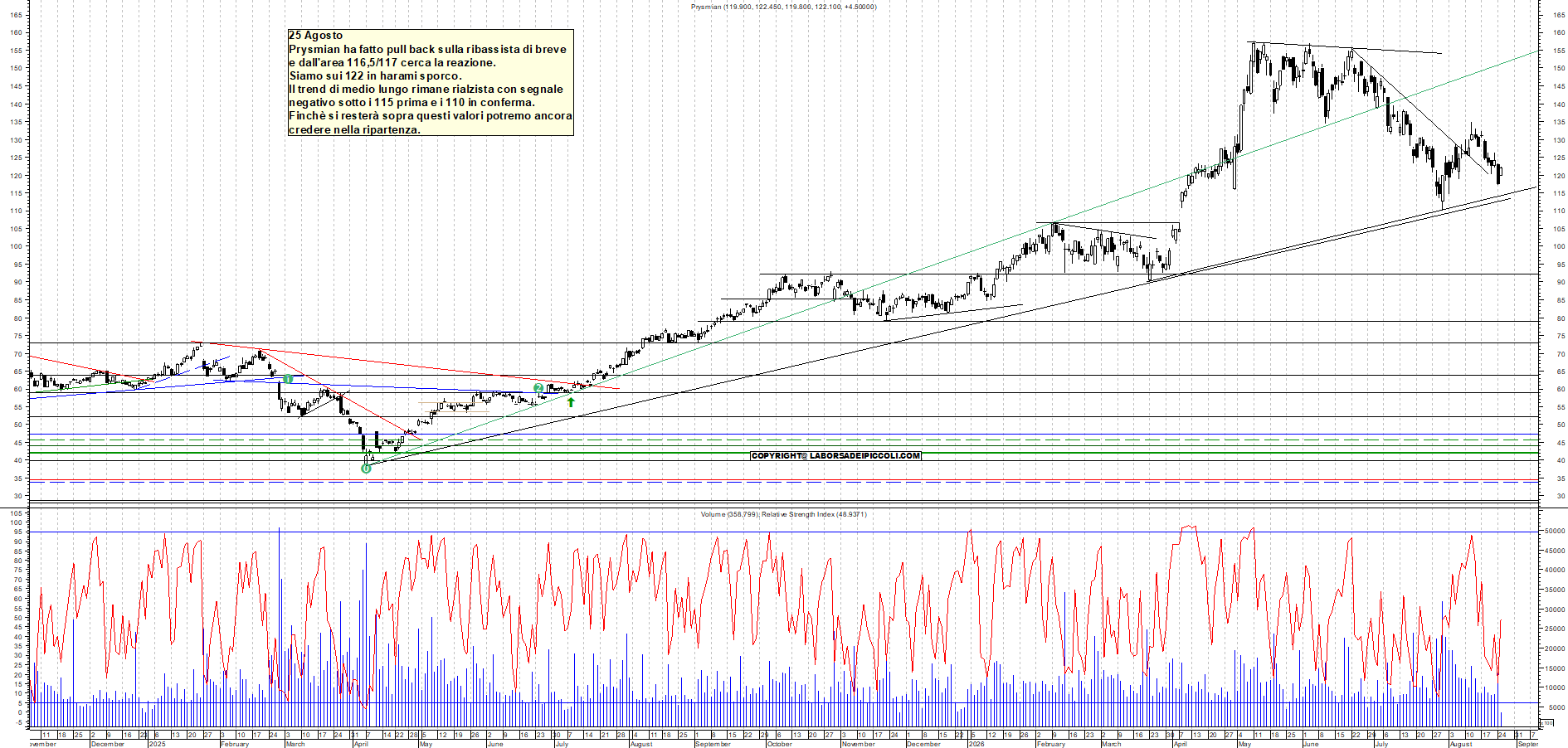This screenshot has width=1568, height=748.
Task: Click the COPYRIGHT LABORSADEIPICCOLI.COM label
Action: click(x=835, y=455)
